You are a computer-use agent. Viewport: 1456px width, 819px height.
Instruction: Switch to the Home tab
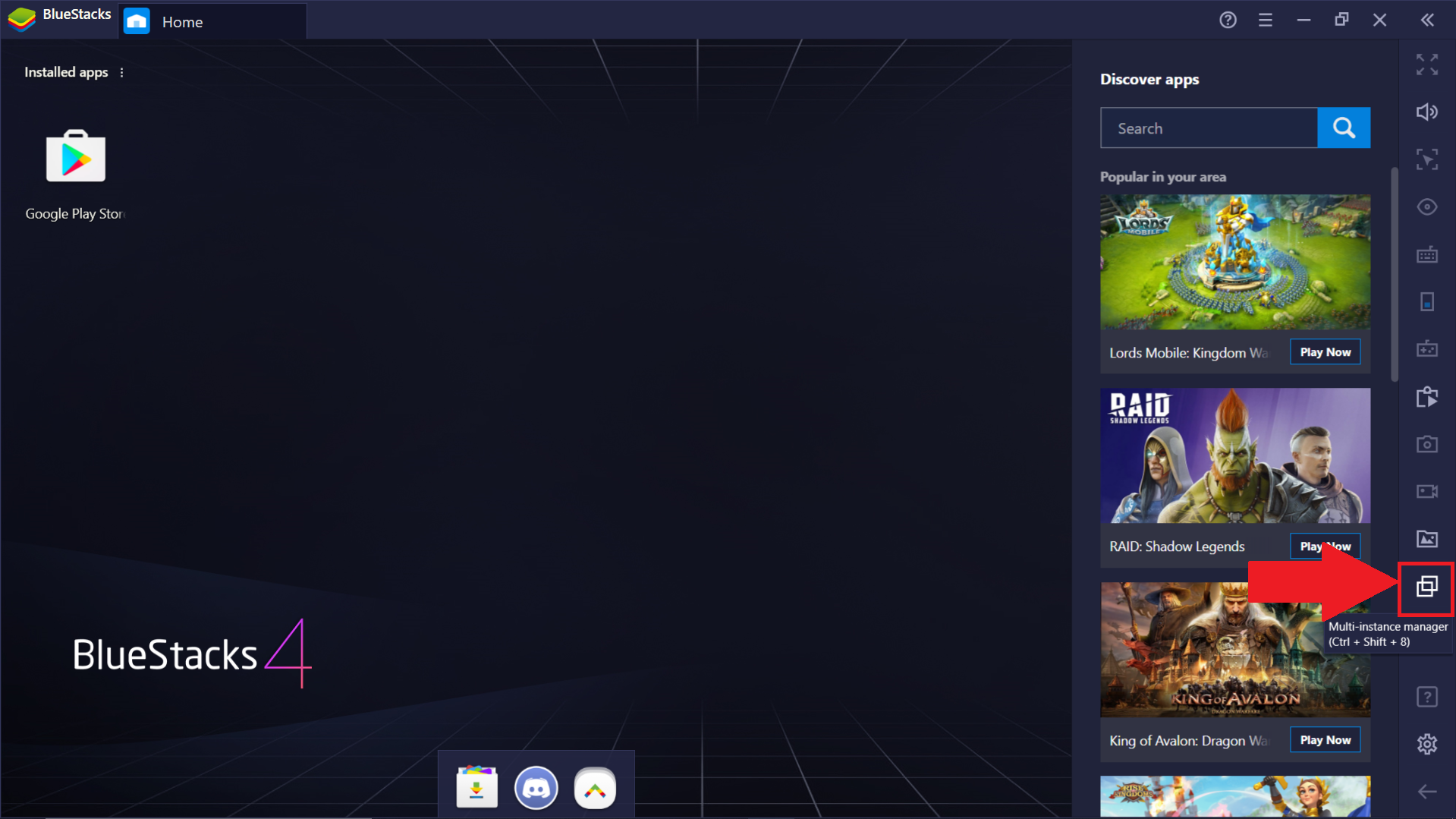coord(213,21)
